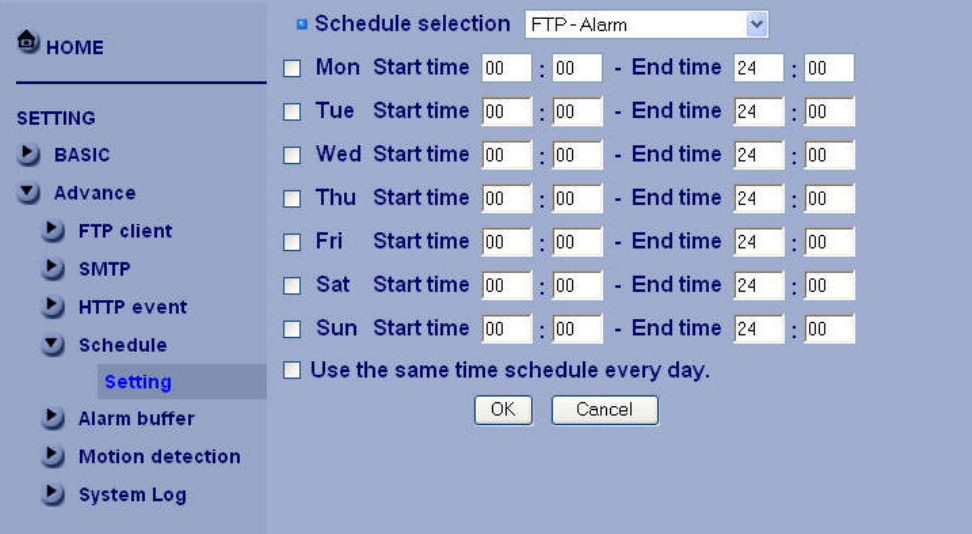Open the Setting item under Schedule
The height and width of the screenshot is (534, 972).
(x=138, y=382)
